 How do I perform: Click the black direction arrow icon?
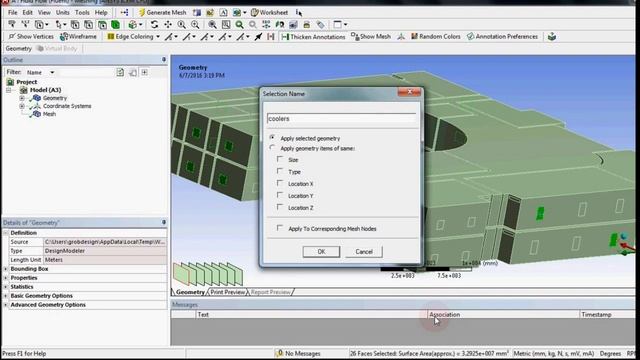click(258, 37)
